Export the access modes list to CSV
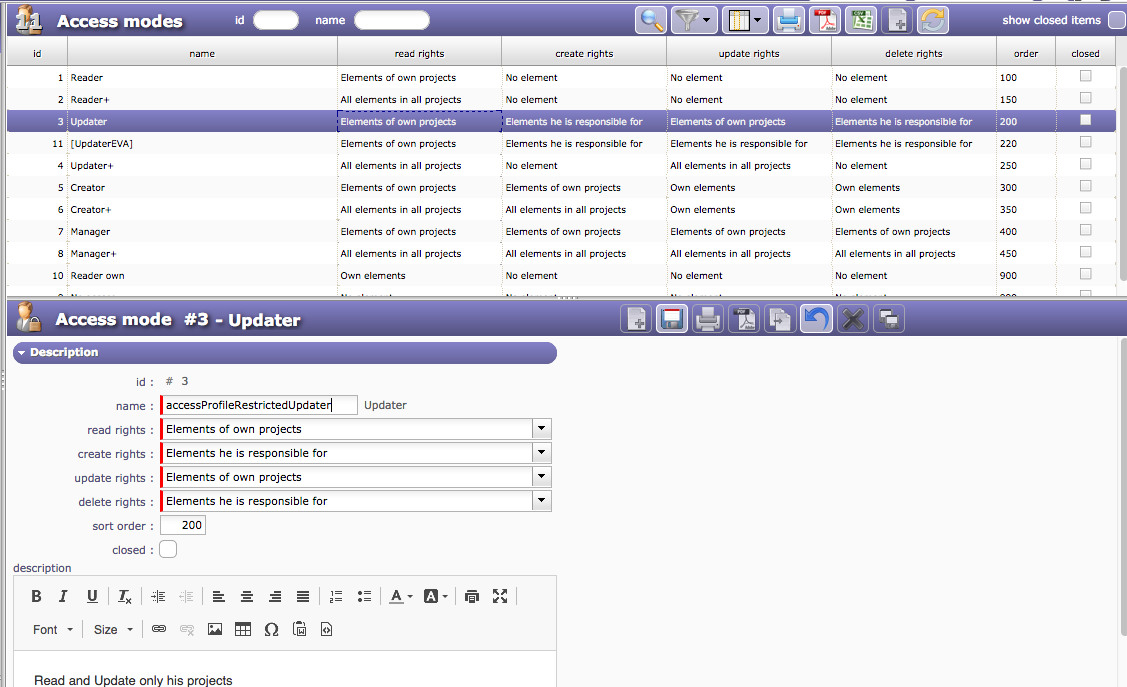 [860, 20]
